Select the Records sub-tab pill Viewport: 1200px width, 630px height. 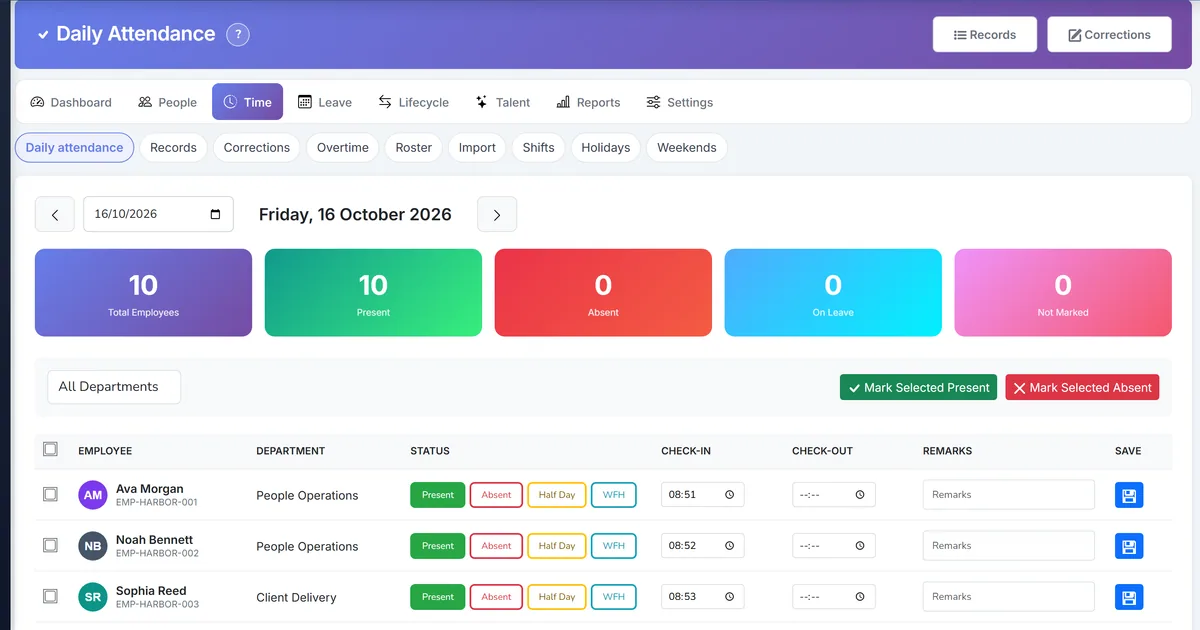[x=173, y=147]
